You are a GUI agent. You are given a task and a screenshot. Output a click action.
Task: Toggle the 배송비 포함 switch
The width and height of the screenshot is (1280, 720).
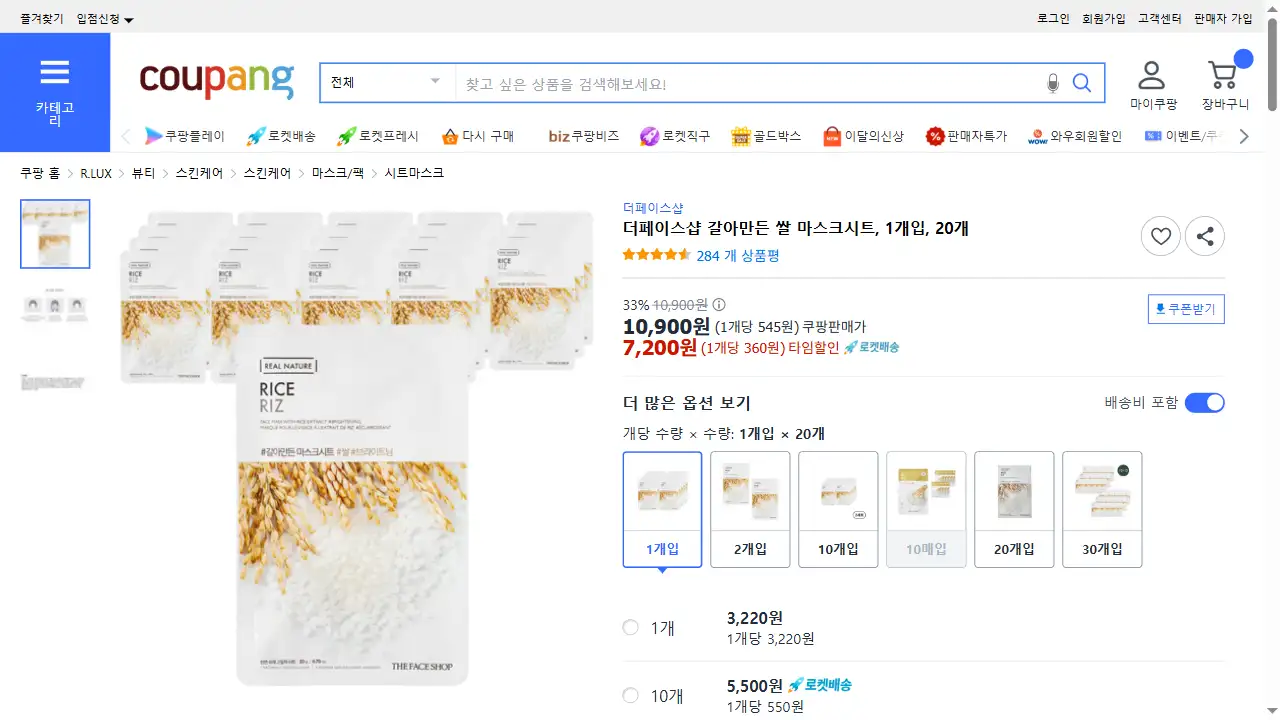(x=1205, y=403)
